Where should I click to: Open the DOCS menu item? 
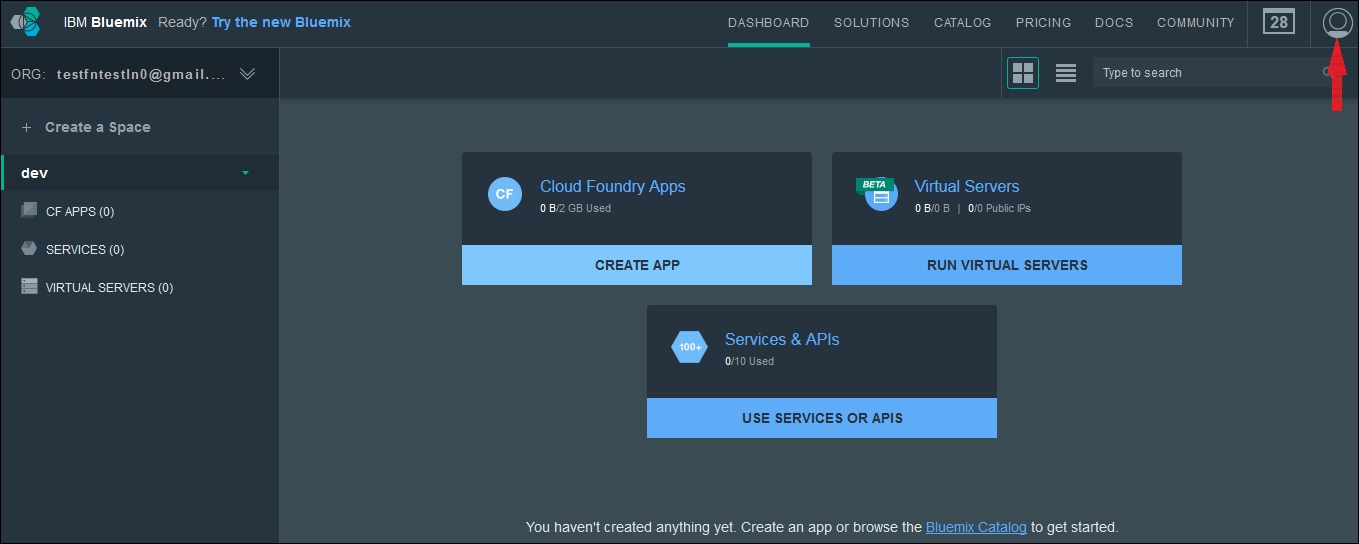point(1114,22)
